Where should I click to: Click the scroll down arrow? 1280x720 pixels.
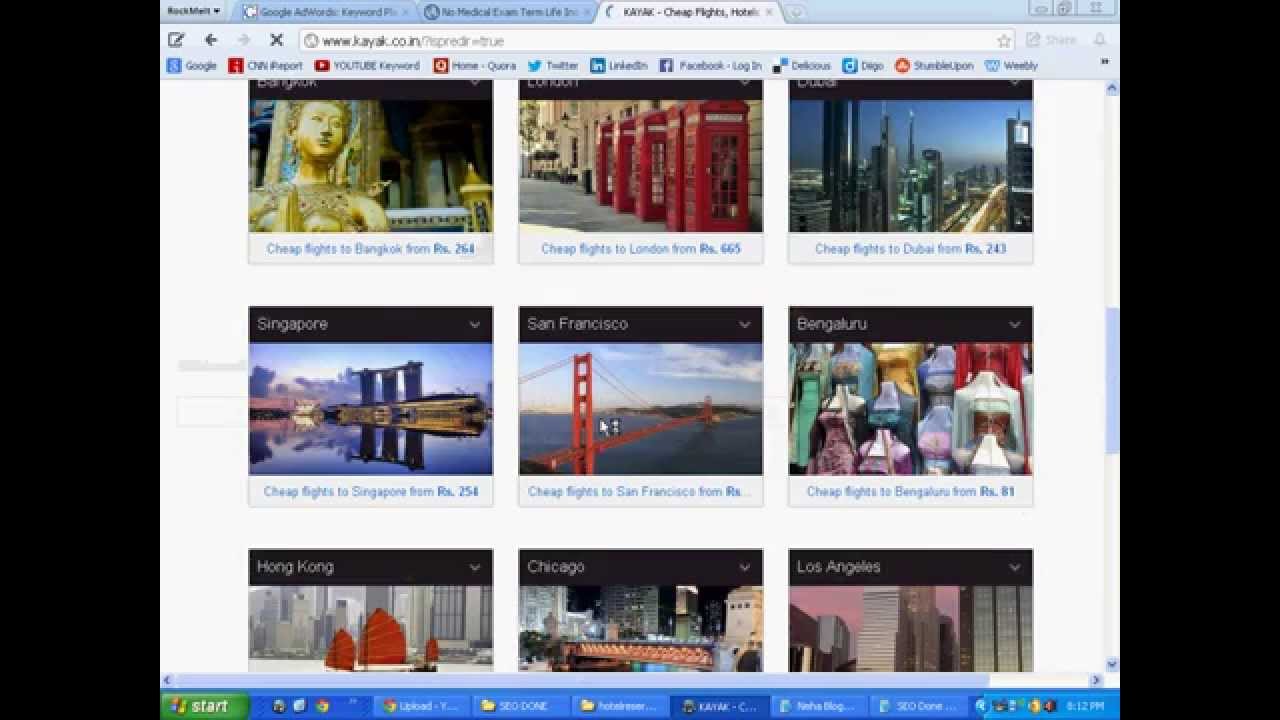[1111, 665]
